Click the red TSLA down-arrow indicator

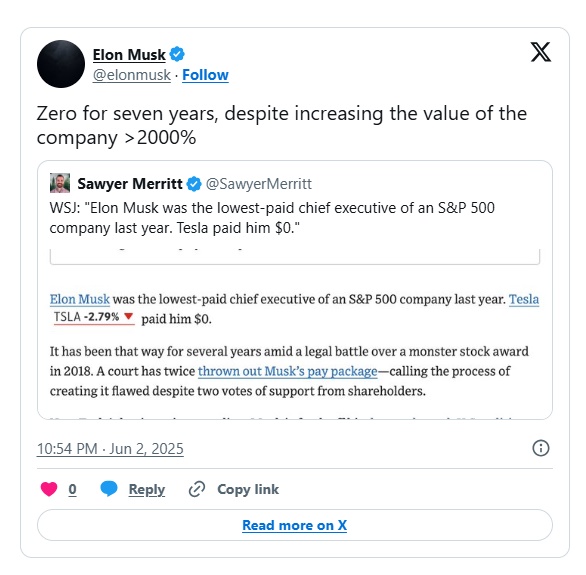click(129, 316)
